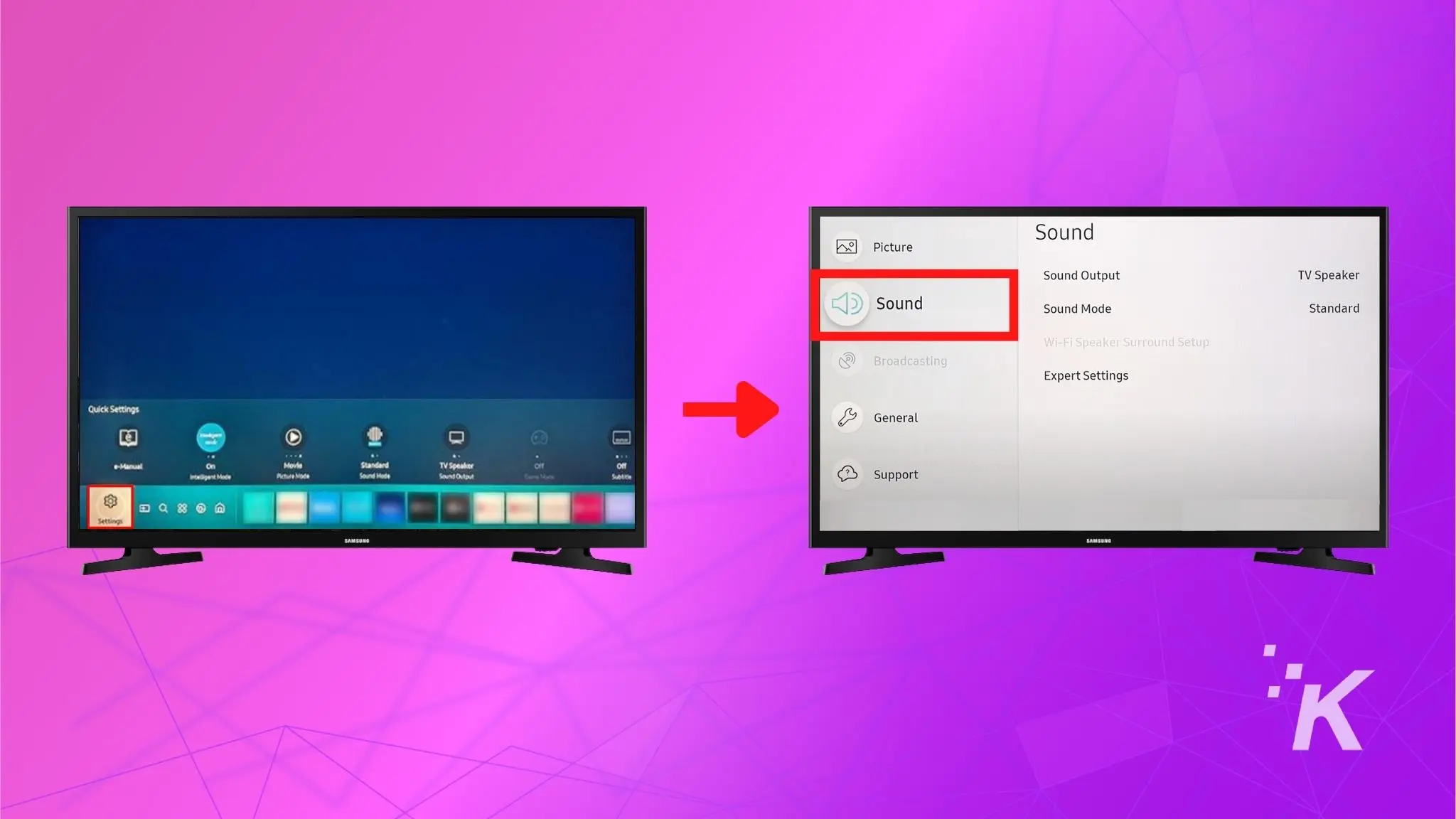1456x819 pixels.
Task: Expand Expert Settings options
Action: click(x=1086, y=375)
